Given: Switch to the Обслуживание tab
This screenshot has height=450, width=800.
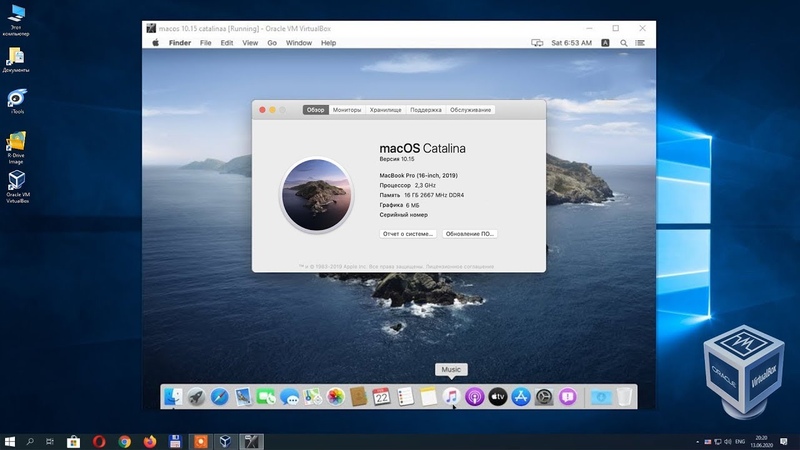Looking at the screenshot, I should pyautogui.click(x=470, y=110).
